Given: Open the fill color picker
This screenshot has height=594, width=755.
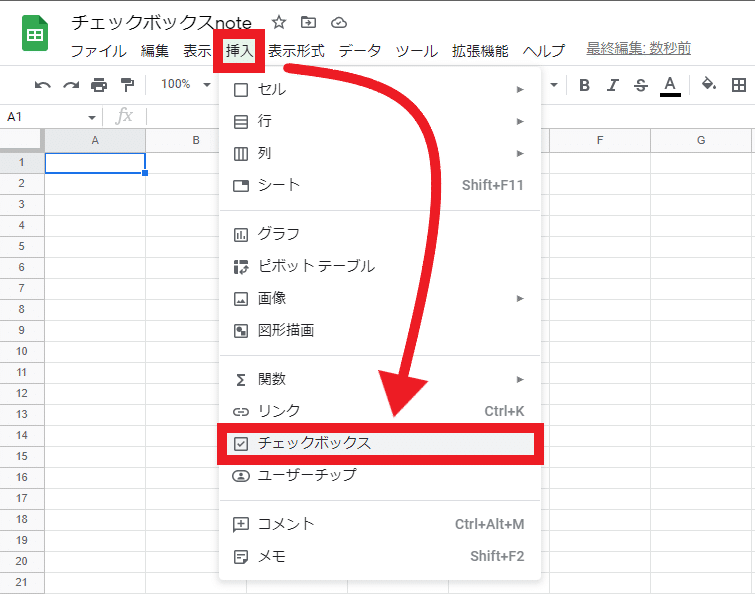Looking at the screenshot, I should (709, 84).
